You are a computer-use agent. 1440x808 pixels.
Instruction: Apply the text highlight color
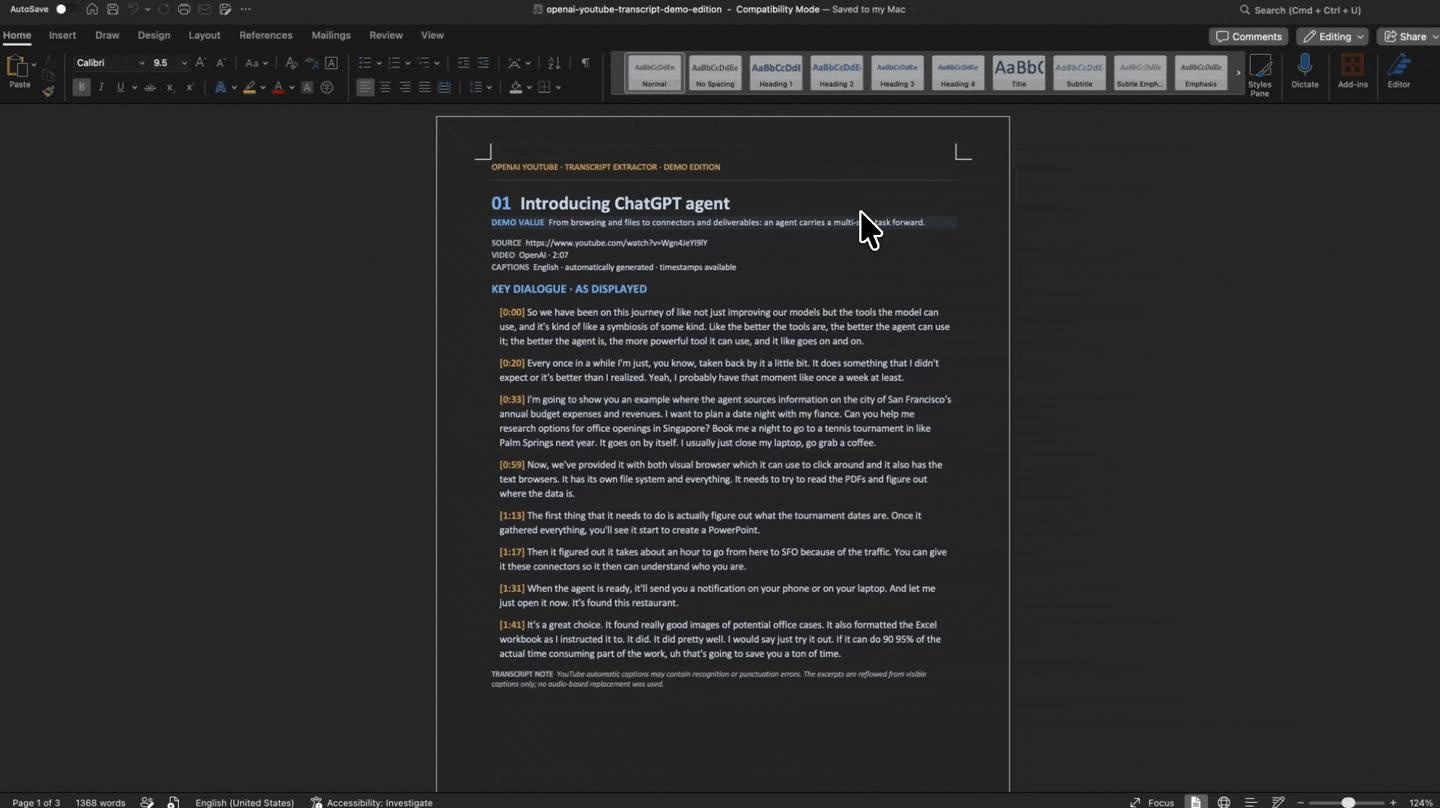[249, 87]
